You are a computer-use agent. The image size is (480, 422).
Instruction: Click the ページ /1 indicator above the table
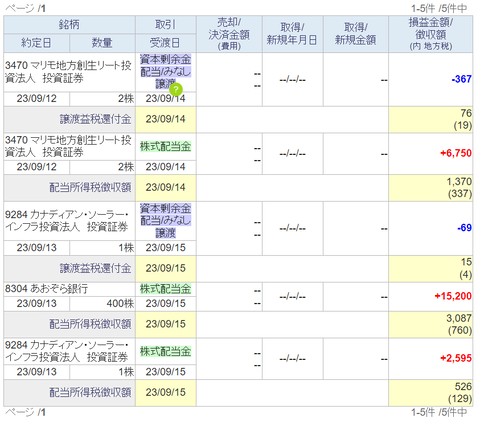pos(25,8)
